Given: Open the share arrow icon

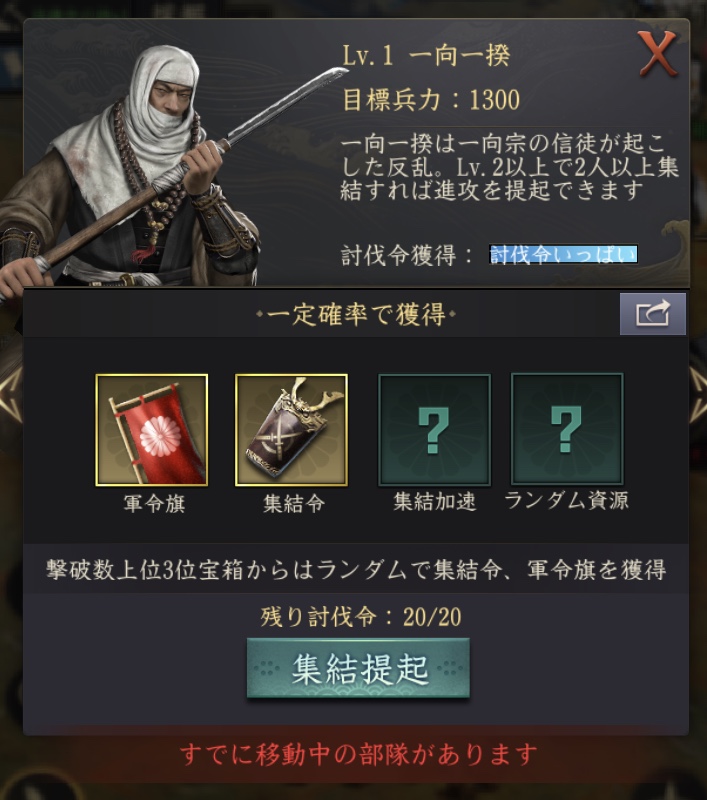Looking at the screenshot, I should click(652, 314).
